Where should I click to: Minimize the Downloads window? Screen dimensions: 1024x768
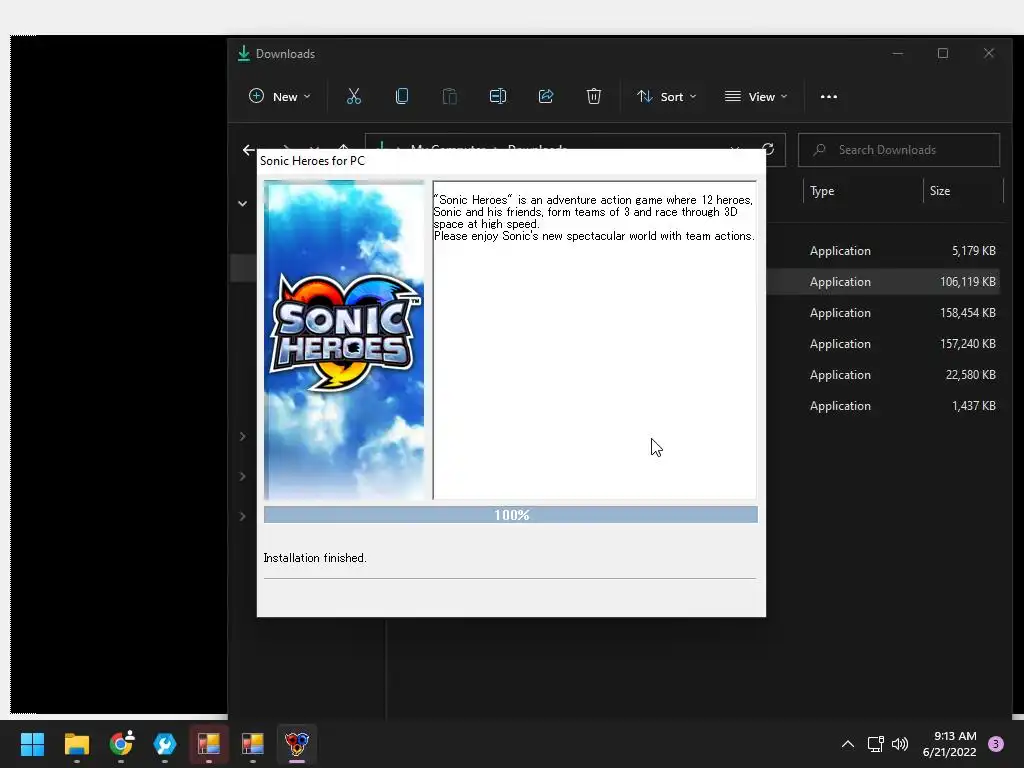coord(898,54)
